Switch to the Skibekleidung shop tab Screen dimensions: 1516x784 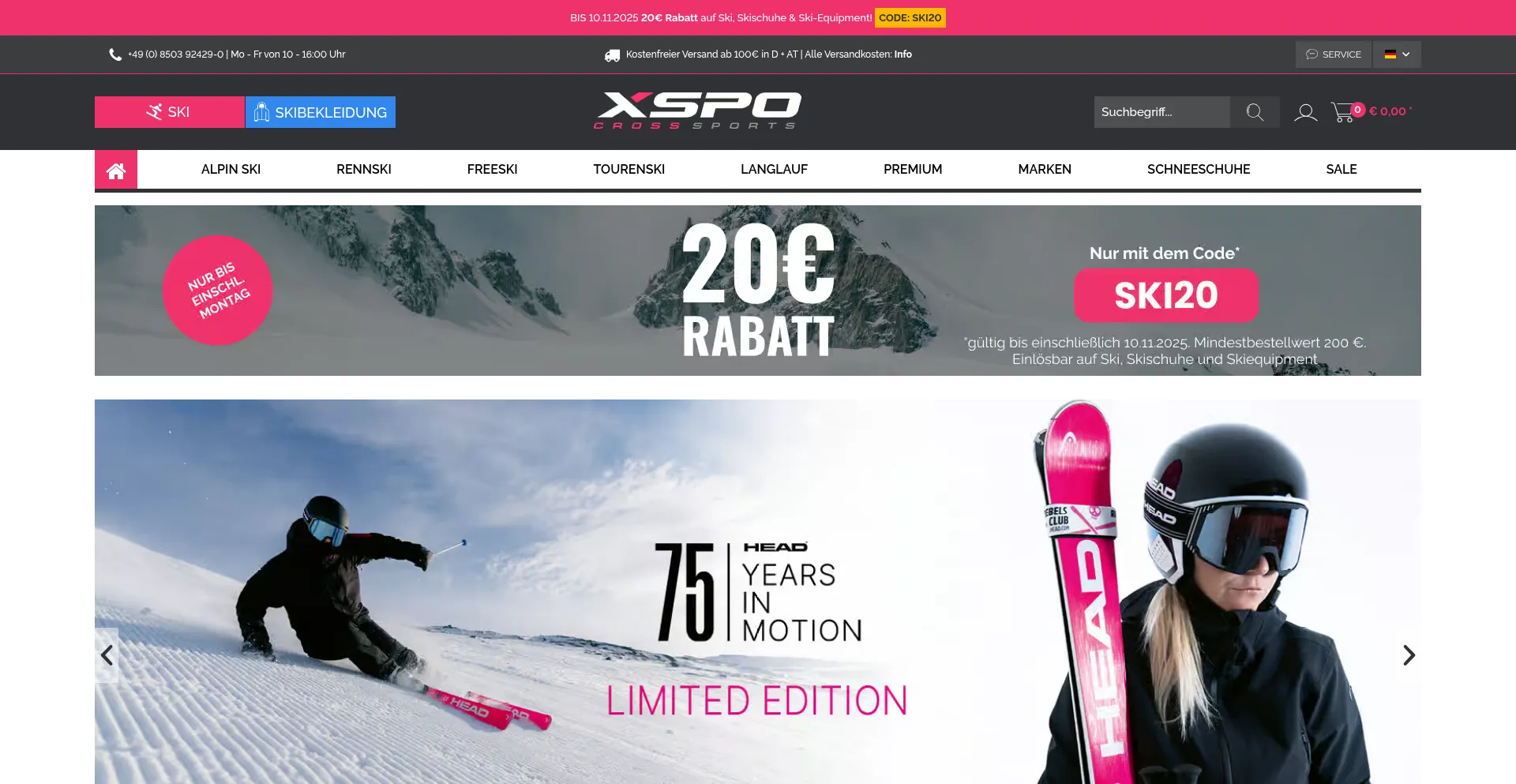tap(321, 112)
